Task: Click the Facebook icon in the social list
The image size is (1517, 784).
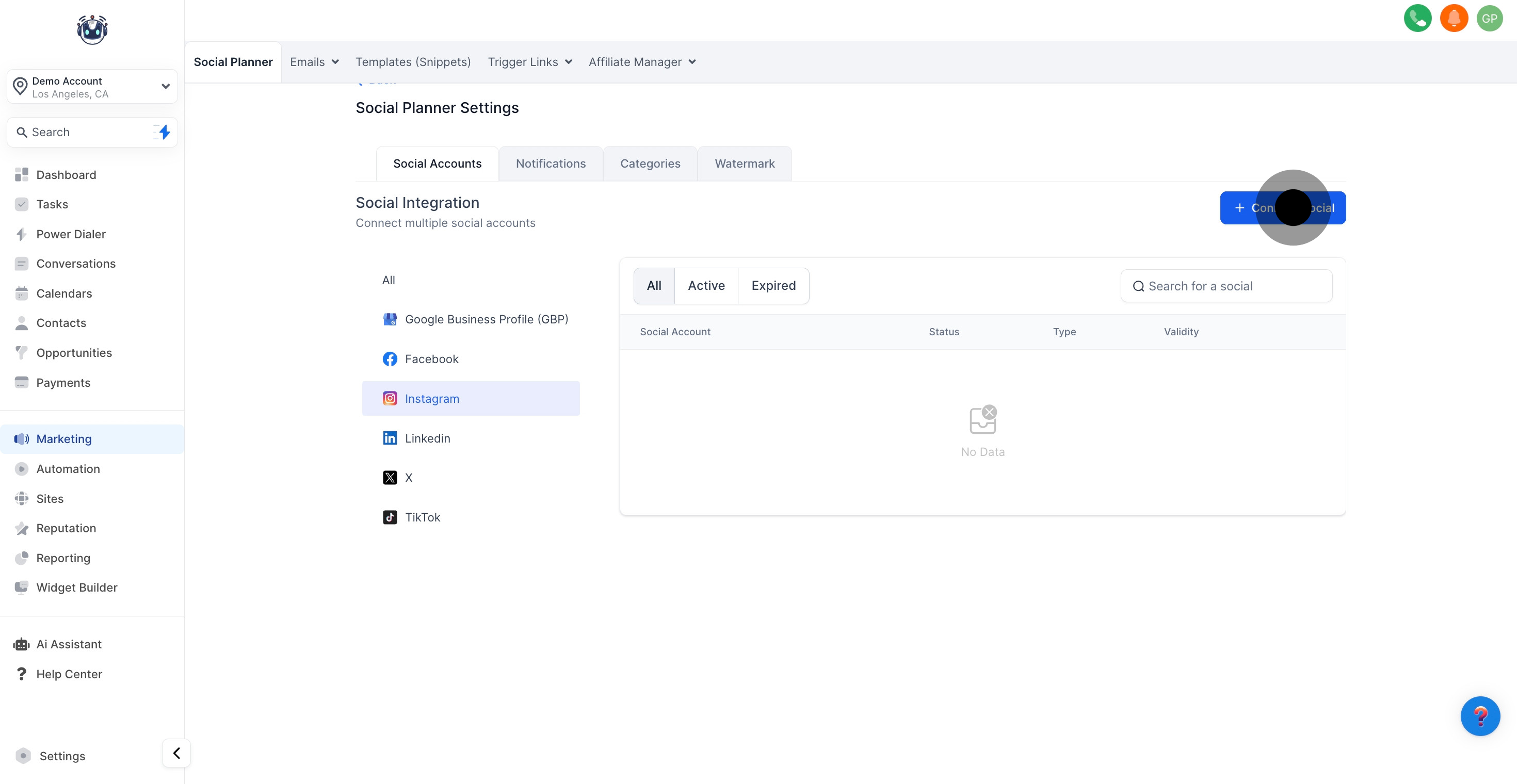Action: 390,358
